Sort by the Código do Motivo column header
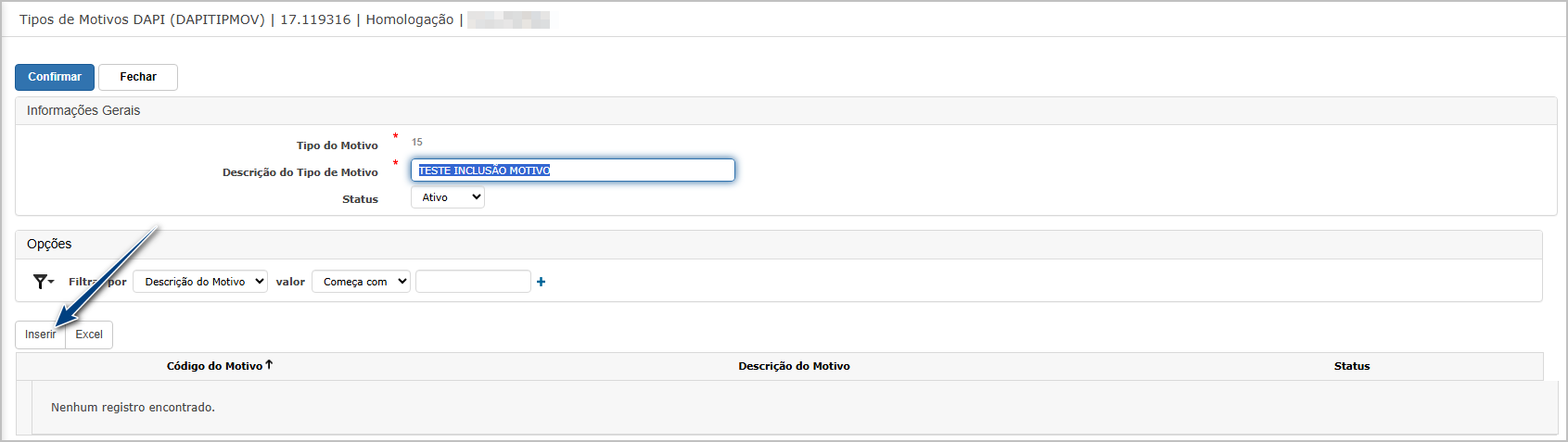The image size is (1568, 442). point(214,366)
